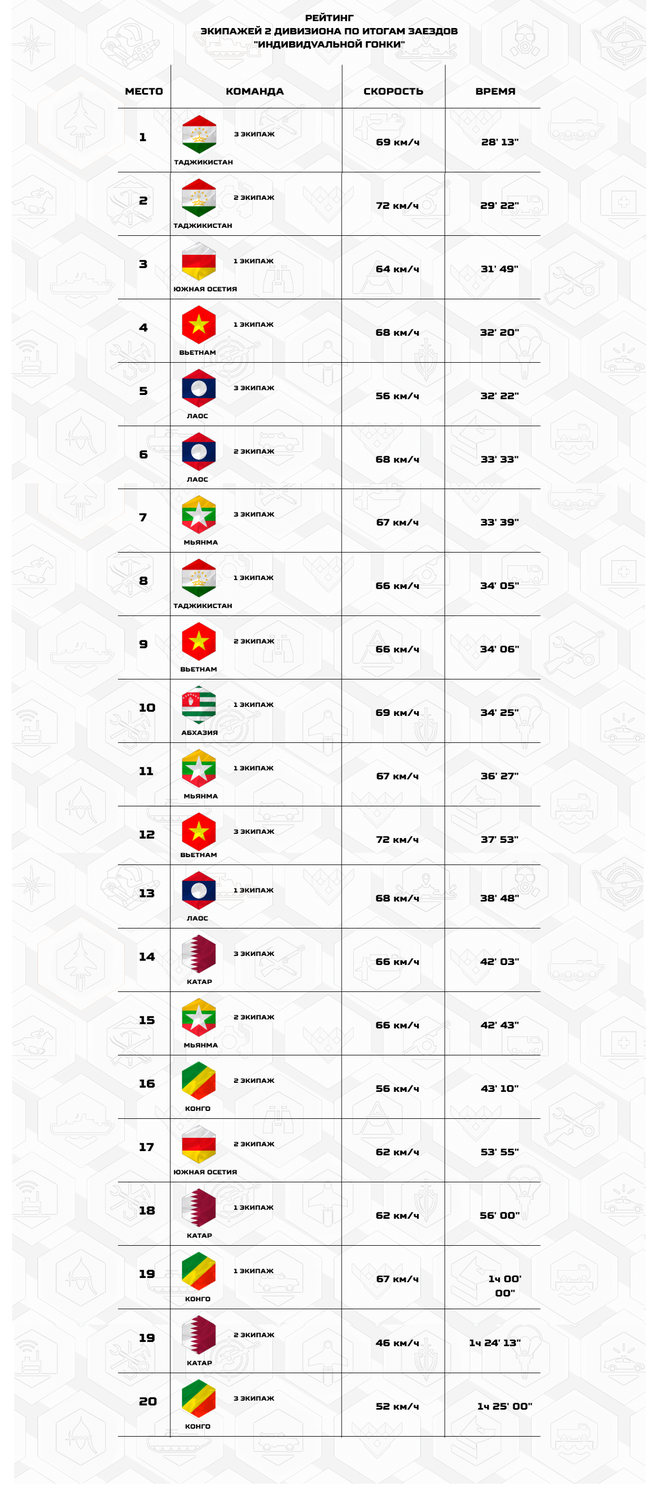Click the Tajikistan flag in 8th place row

point(199,579)
